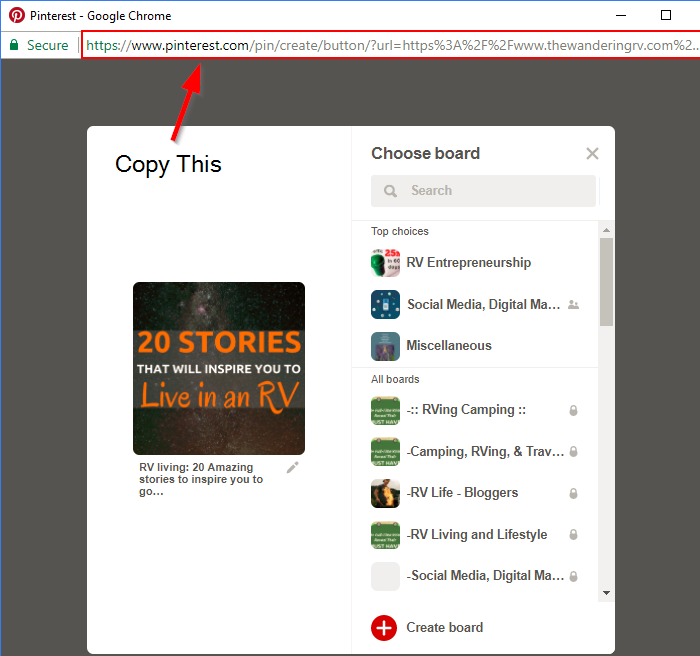Click the lock icon beside RV Living and Lifestyle
This screenshot has width=700, height=656.
point(574,535)
